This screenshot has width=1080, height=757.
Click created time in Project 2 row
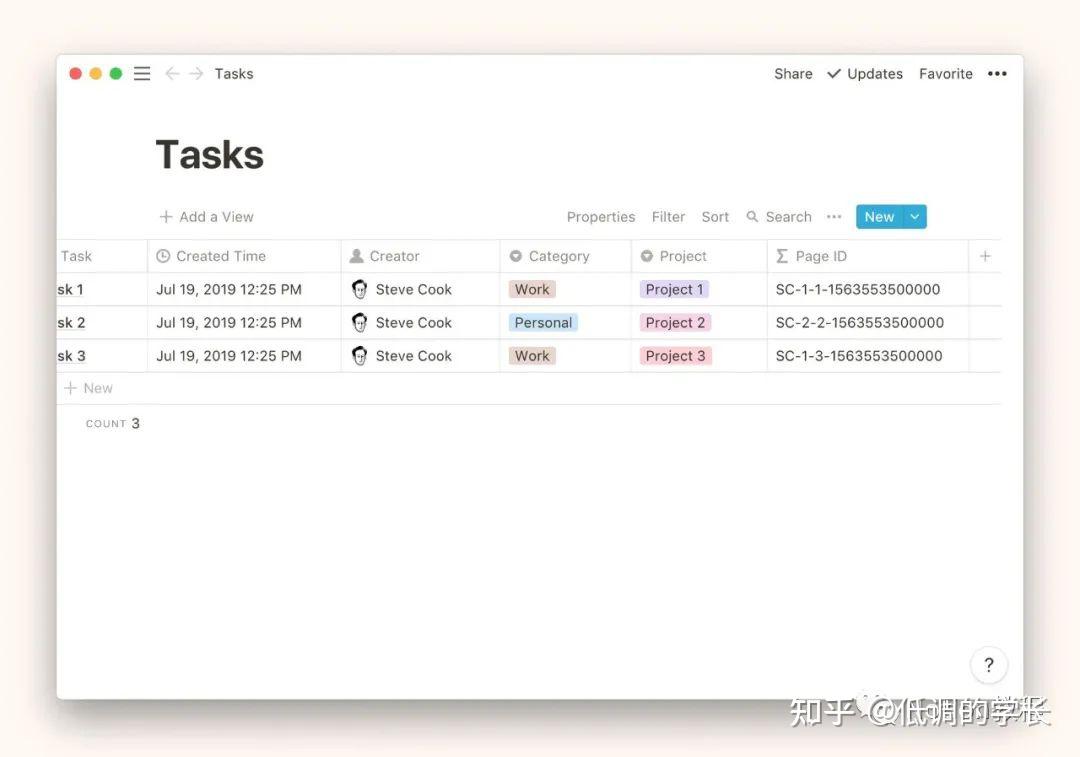tap(229, 322)
